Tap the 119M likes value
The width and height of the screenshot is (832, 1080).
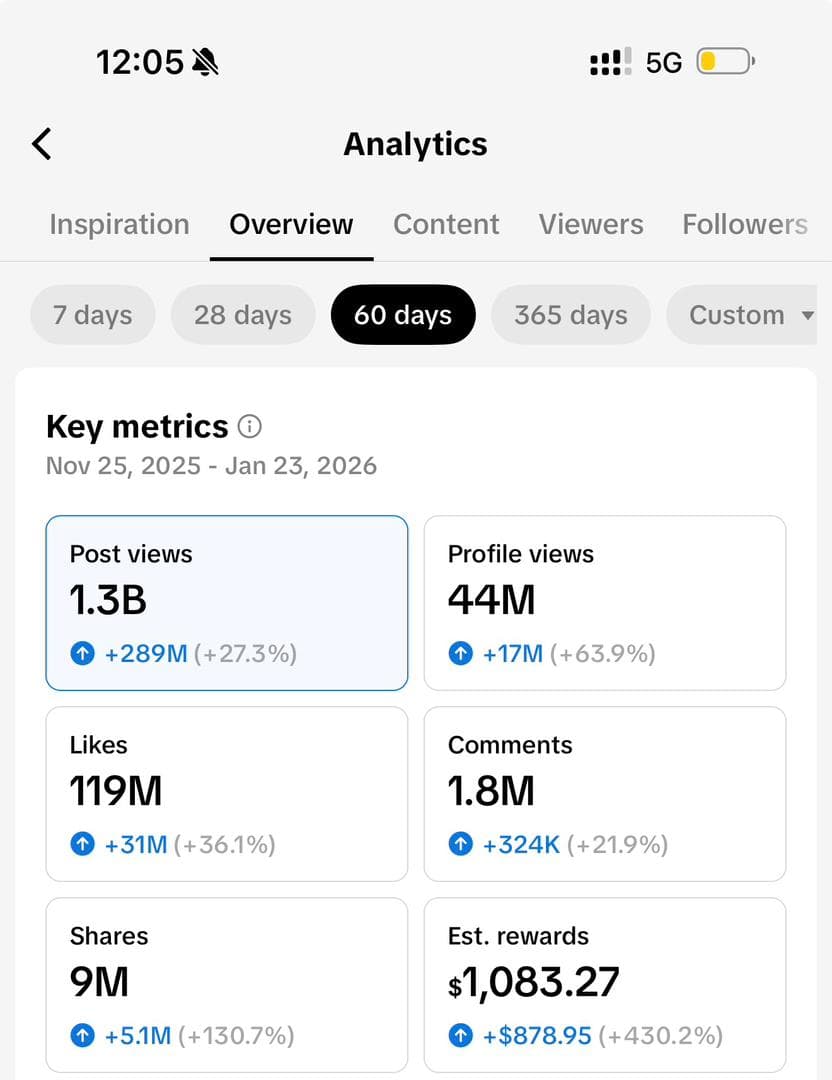click(116, 791)
